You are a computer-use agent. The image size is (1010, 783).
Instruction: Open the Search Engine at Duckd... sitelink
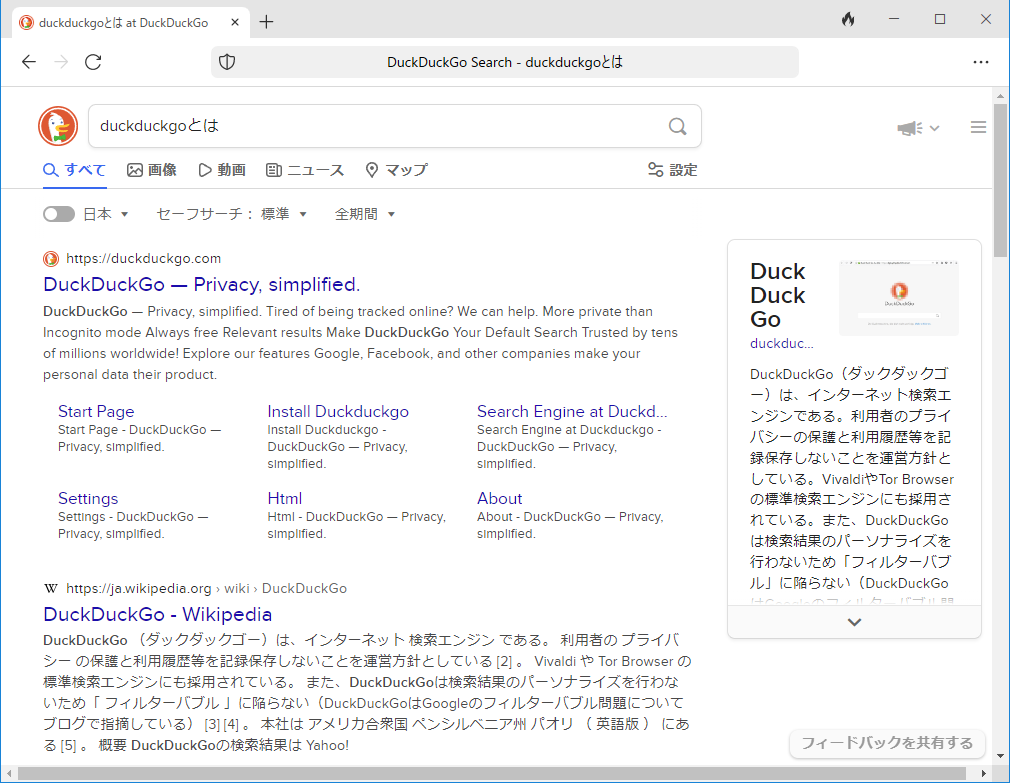click(x=572, y=411)
